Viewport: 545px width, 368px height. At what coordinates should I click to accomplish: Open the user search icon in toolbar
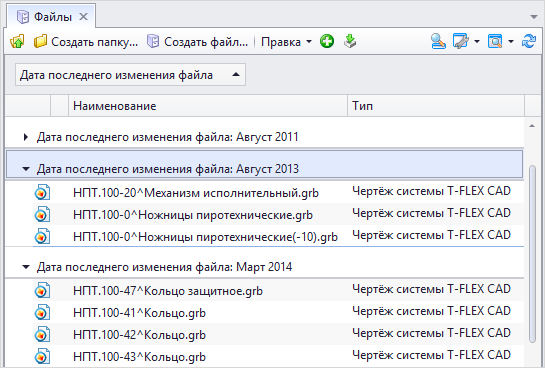438,41
